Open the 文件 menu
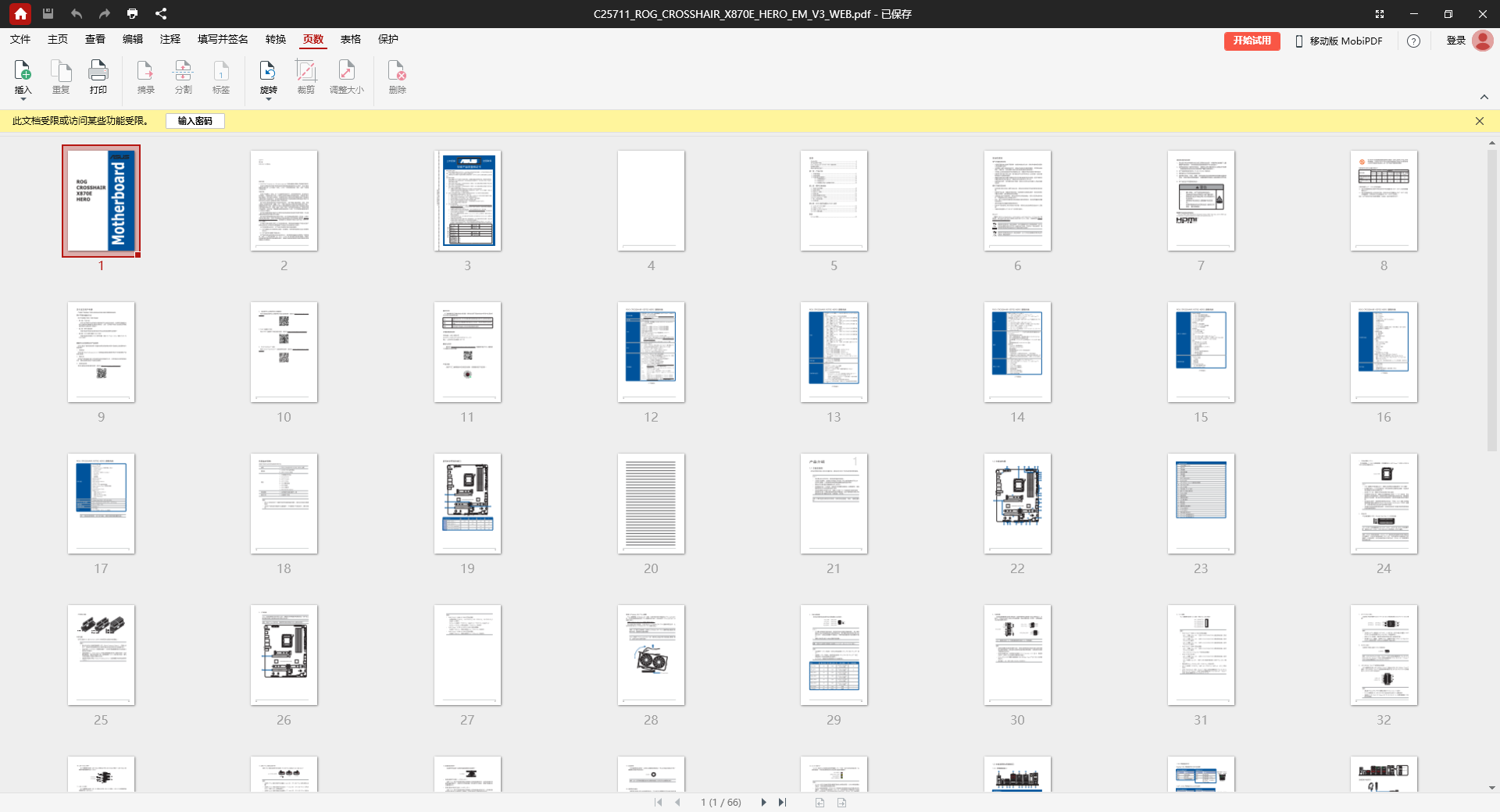The width and height of the screenshot is (1500, 812). (20, 39)
